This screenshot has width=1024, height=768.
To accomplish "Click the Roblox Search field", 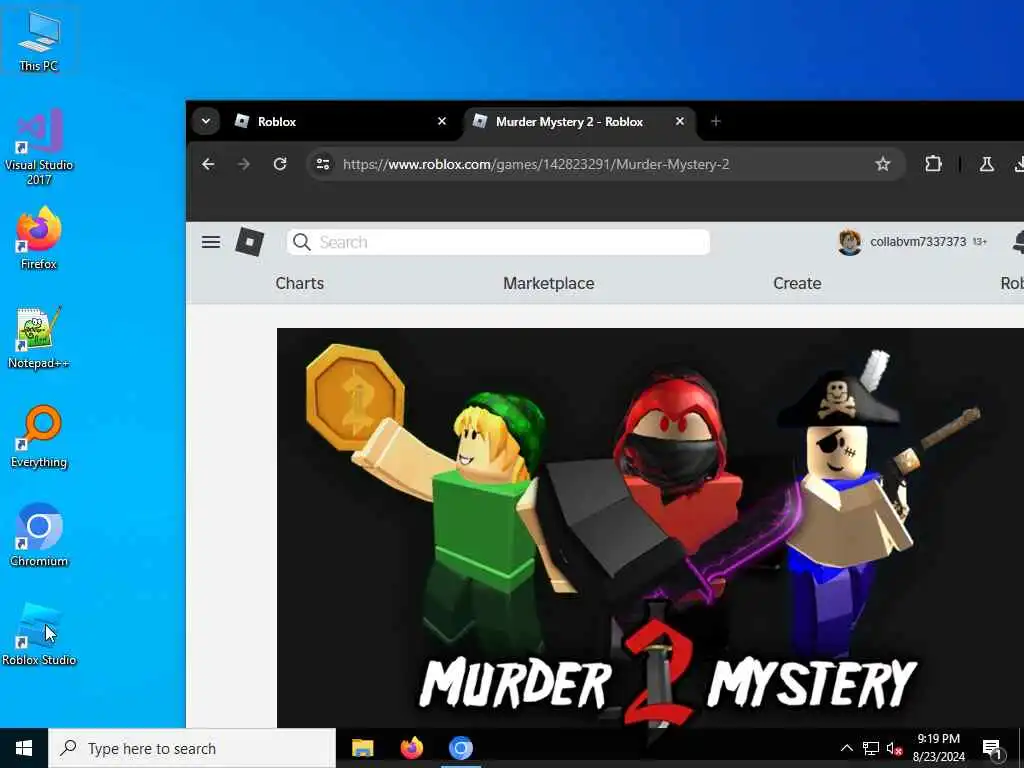I will point(498,242).
